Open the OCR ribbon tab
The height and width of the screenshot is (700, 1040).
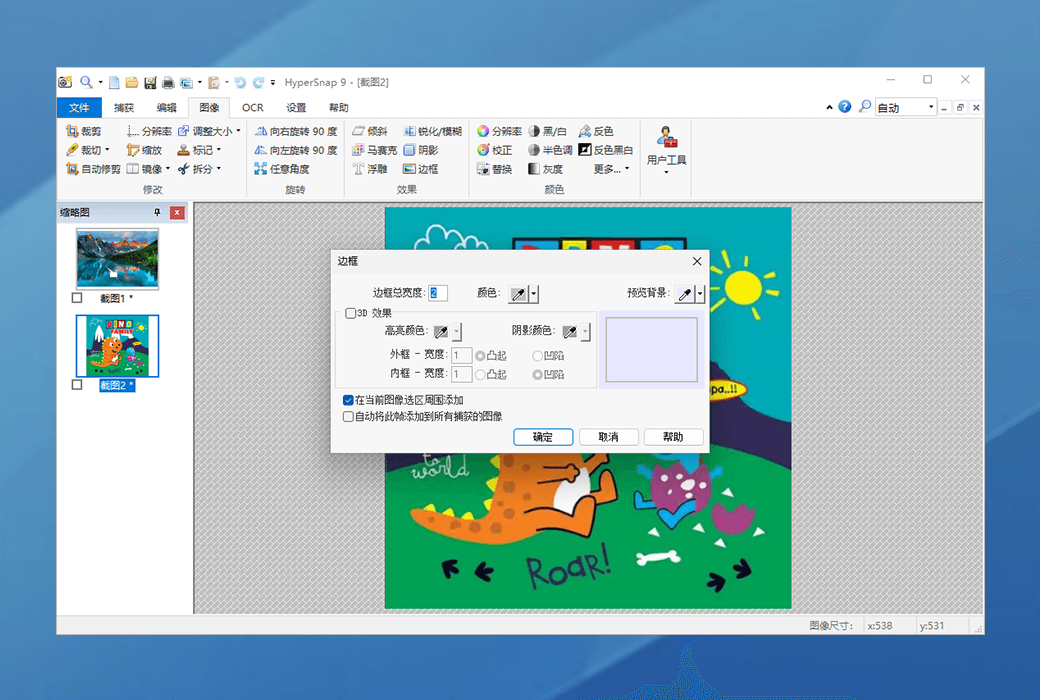pyautogui.click(x=252, y=108)
